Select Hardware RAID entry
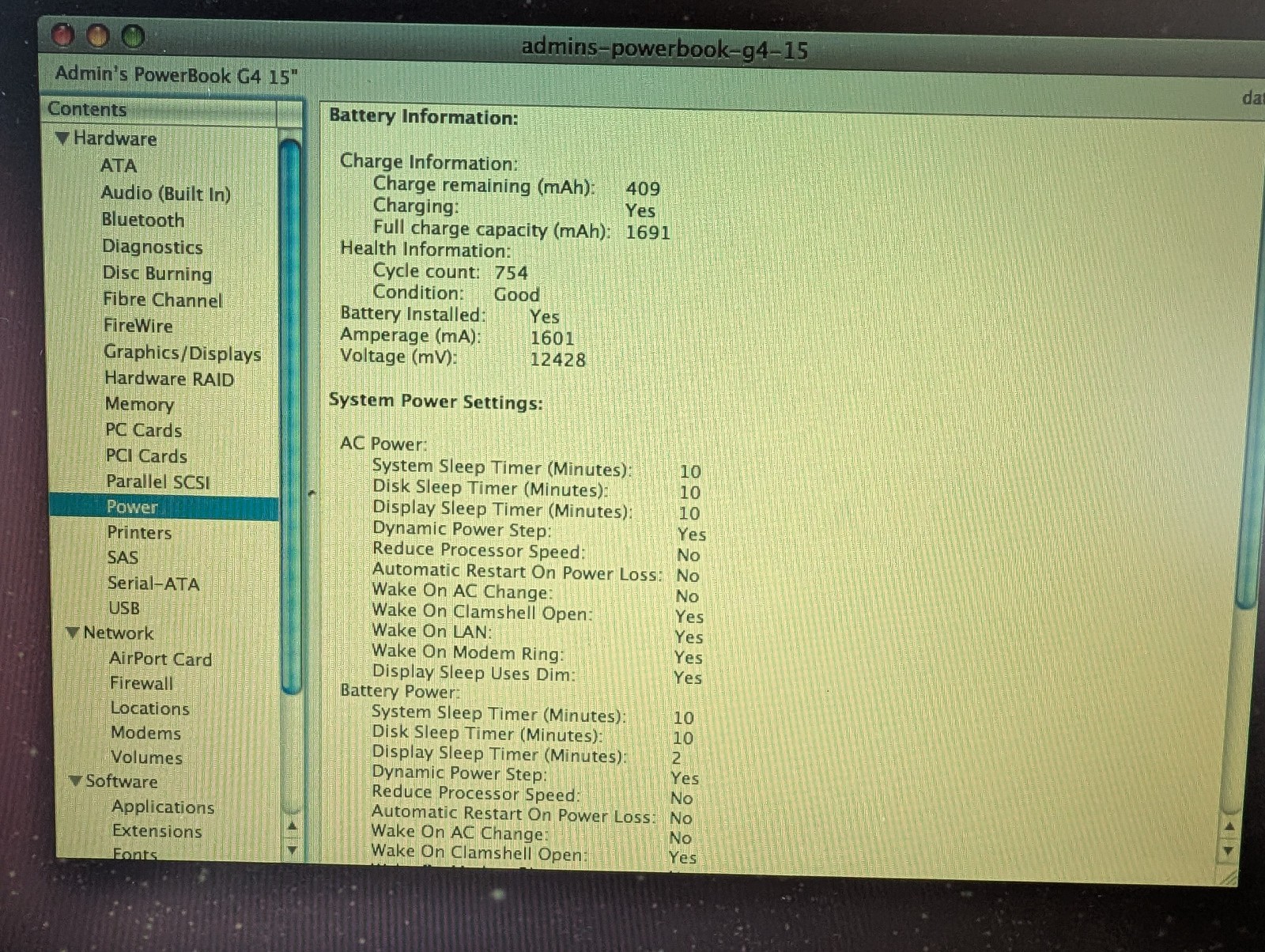1265x952 pixels. [169, 379]
